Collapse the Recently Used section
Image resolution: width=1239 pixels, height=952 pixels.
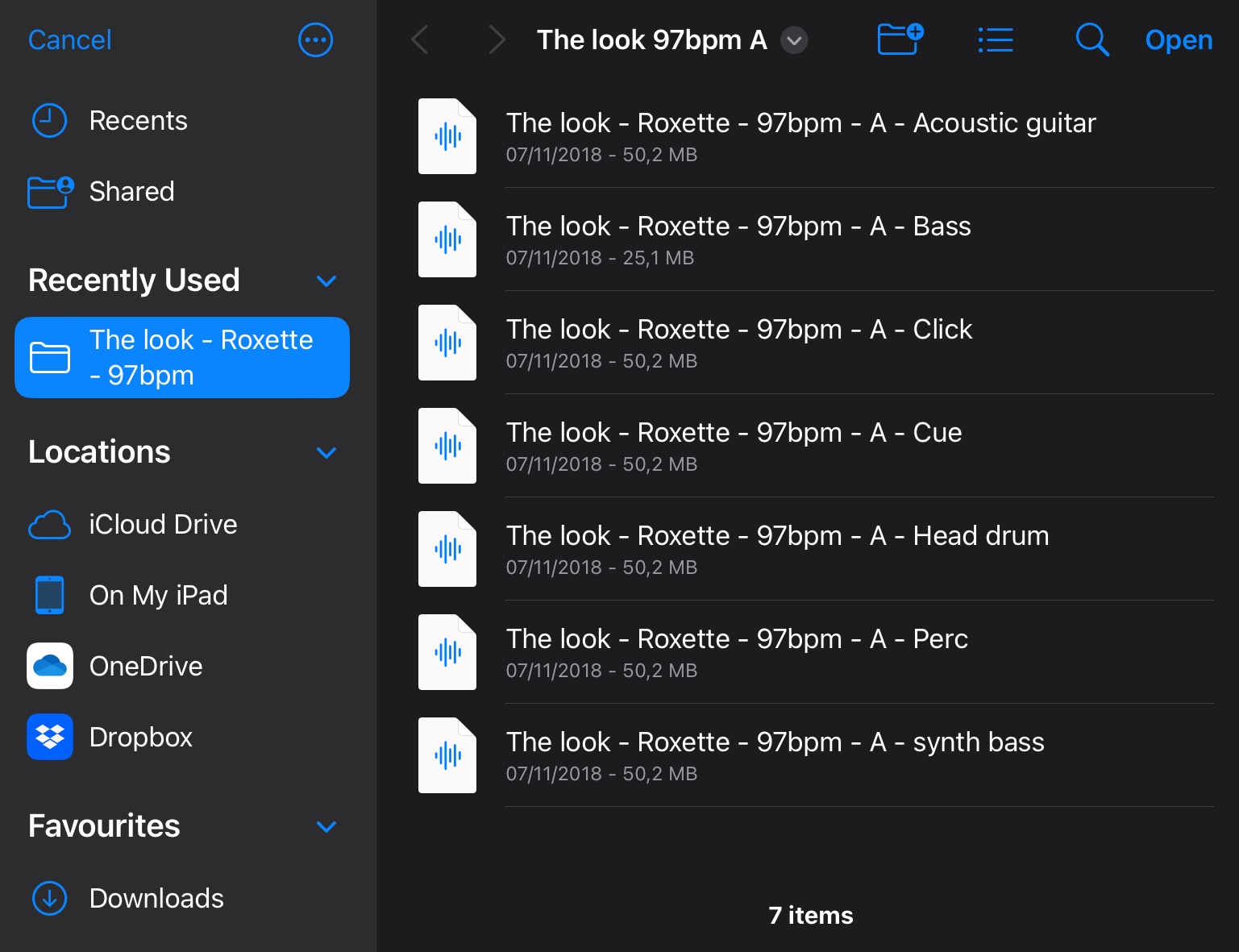coord(326,281)
